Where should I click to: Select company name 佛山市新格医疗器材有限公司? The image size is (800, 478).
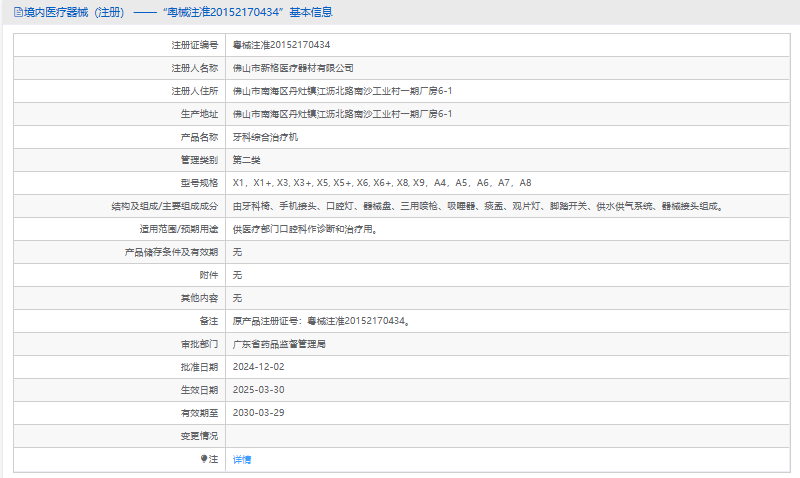(293, 68)
